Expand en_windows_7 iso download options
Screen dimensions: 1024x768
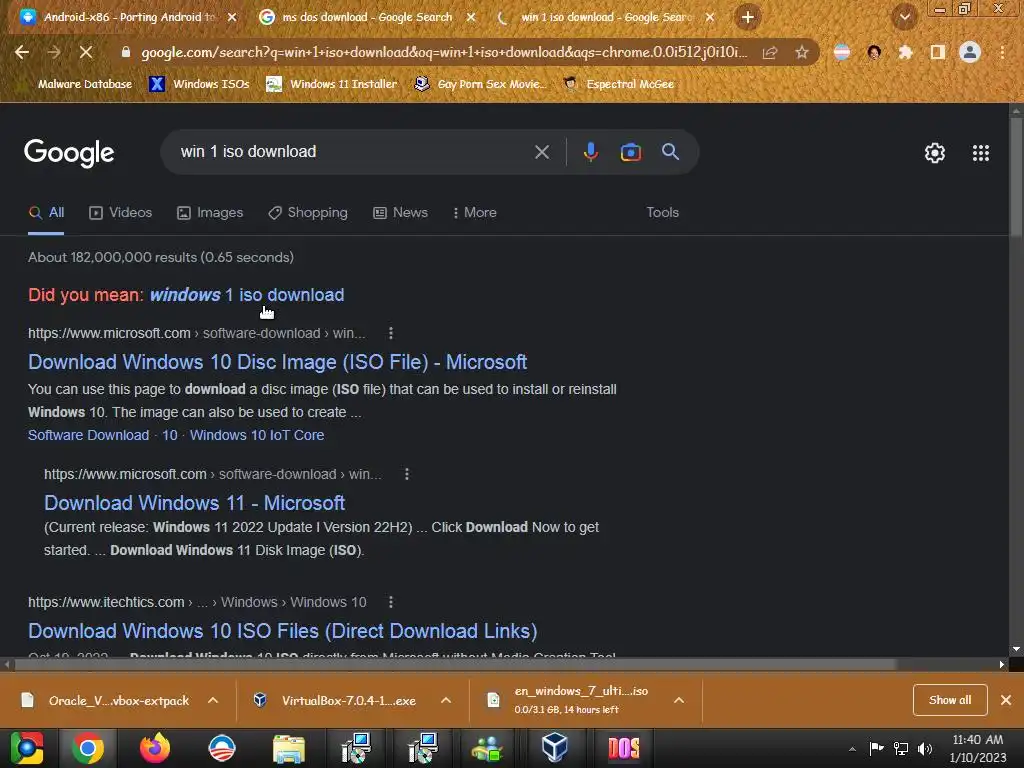(679, 700)
